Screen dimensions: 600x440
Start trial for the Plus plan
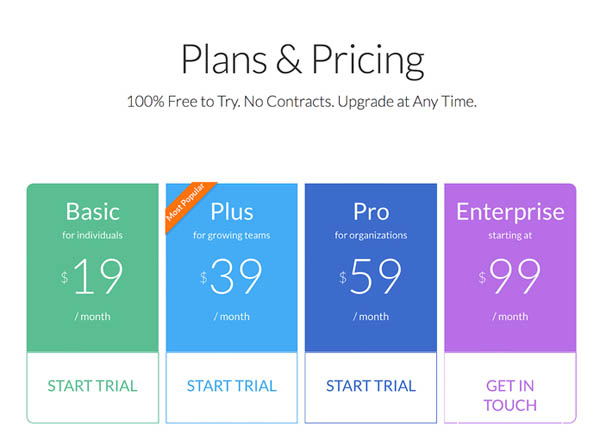232,387
